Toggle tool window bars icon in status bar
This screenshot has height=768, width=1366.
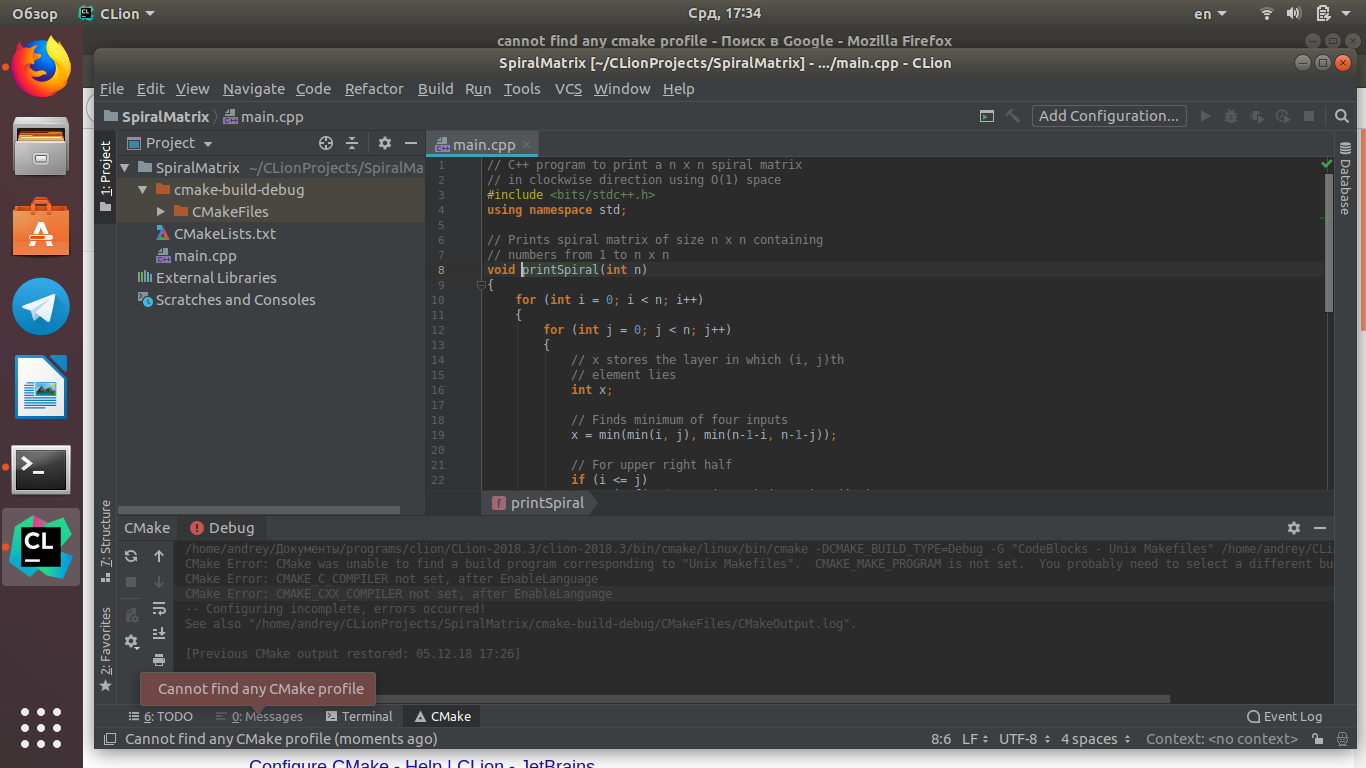point(111,739)
